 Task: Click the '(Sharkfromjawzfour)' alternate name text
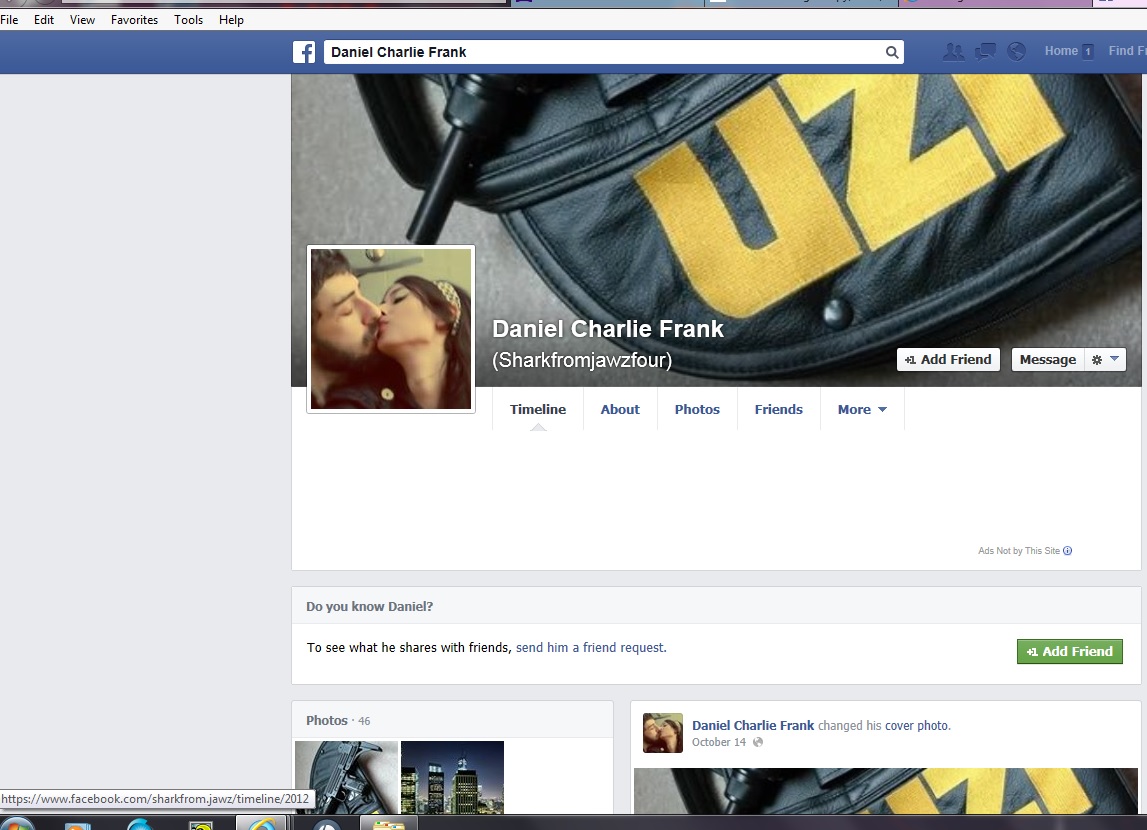coord(582,360)
